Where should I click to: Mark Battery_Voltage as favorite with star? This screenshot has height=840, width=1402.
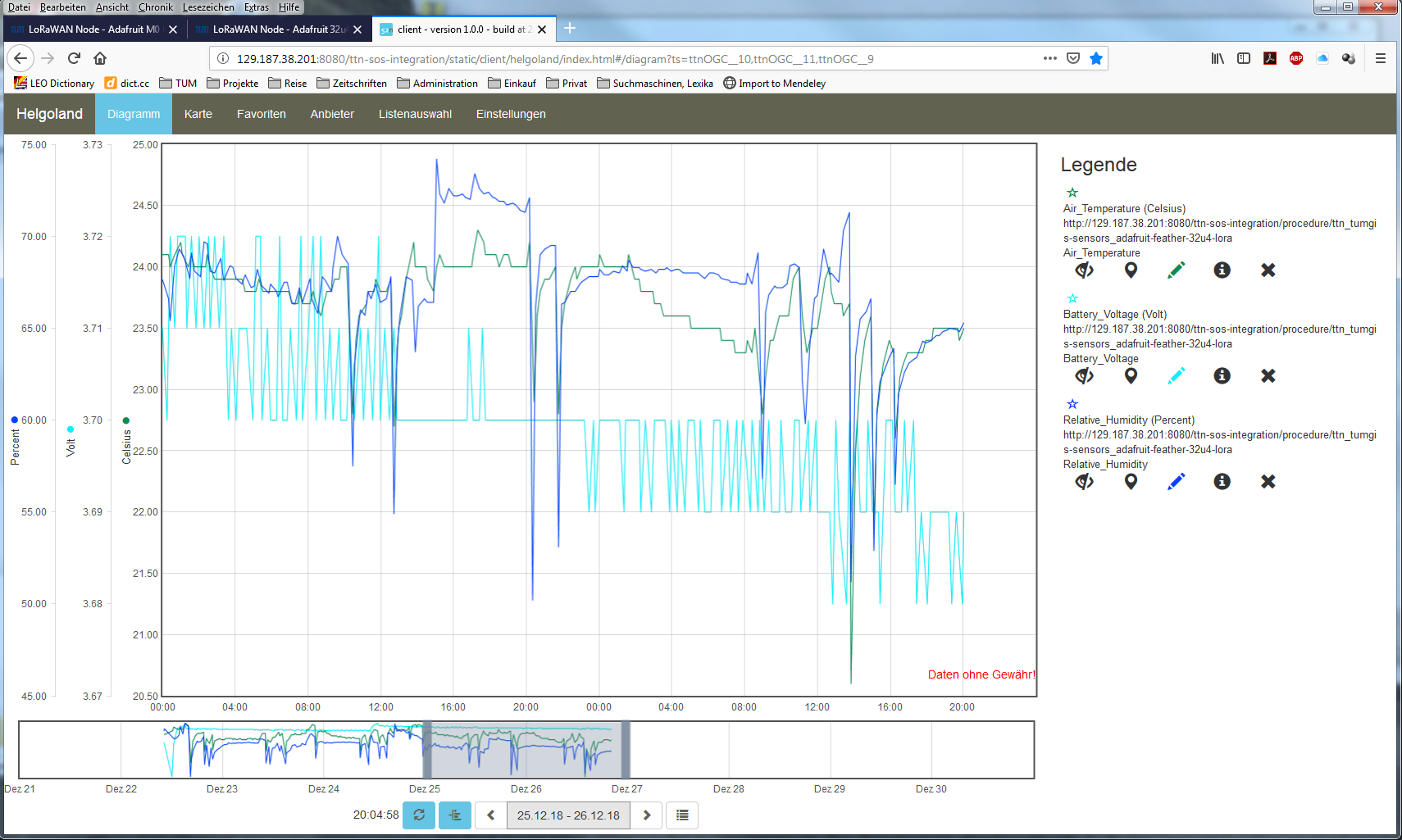pyautogui.click(x=1072, y=298)
